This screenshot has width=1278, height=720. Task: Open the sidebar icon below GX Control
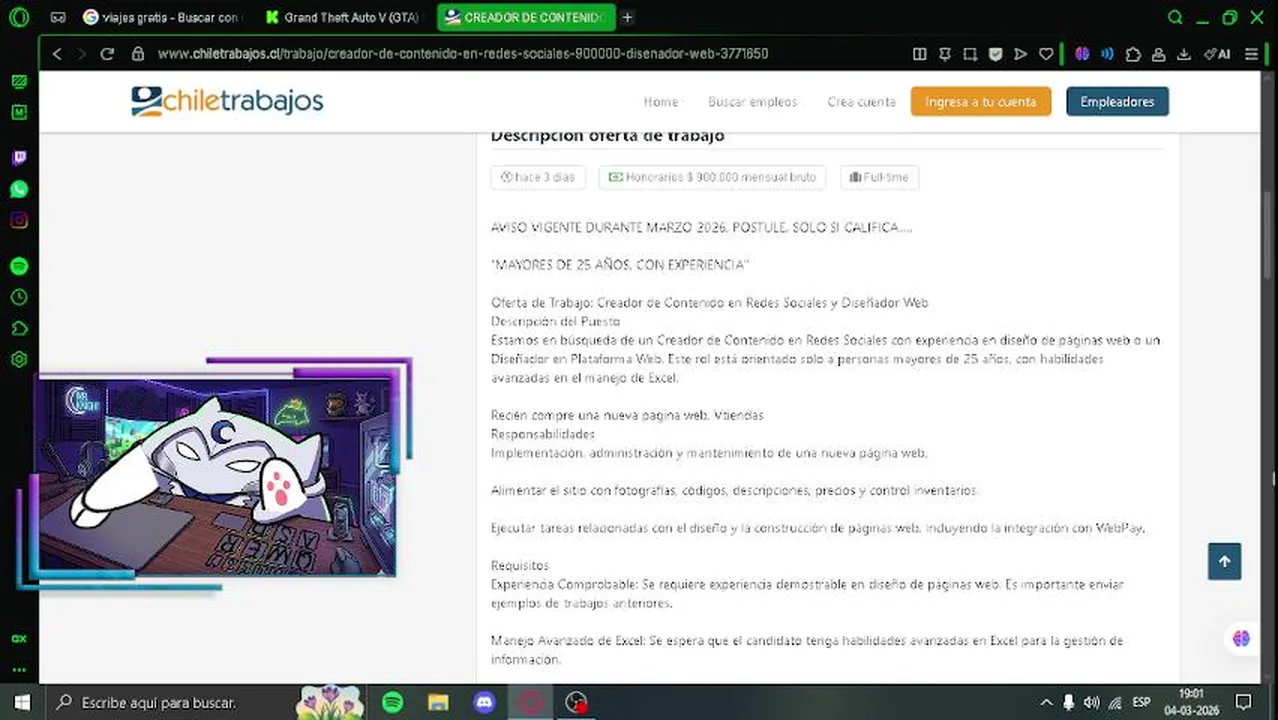(19, 113)
